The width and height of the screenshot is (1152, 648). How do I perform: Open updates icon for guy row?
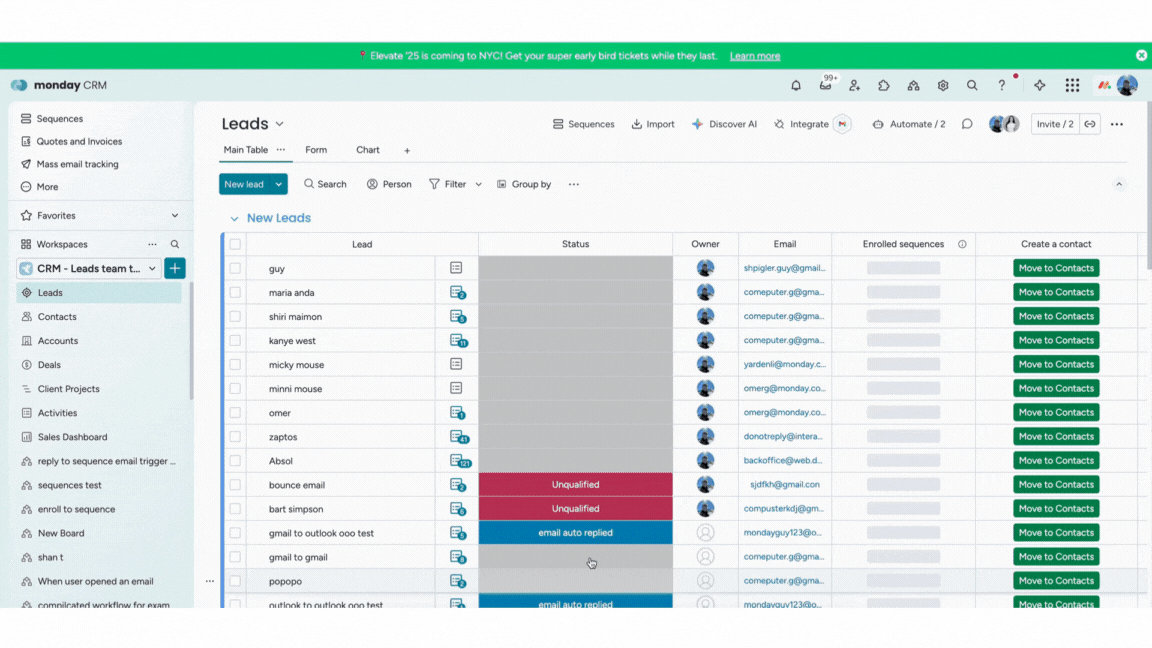pyautogui.click(x=456, y=268)
